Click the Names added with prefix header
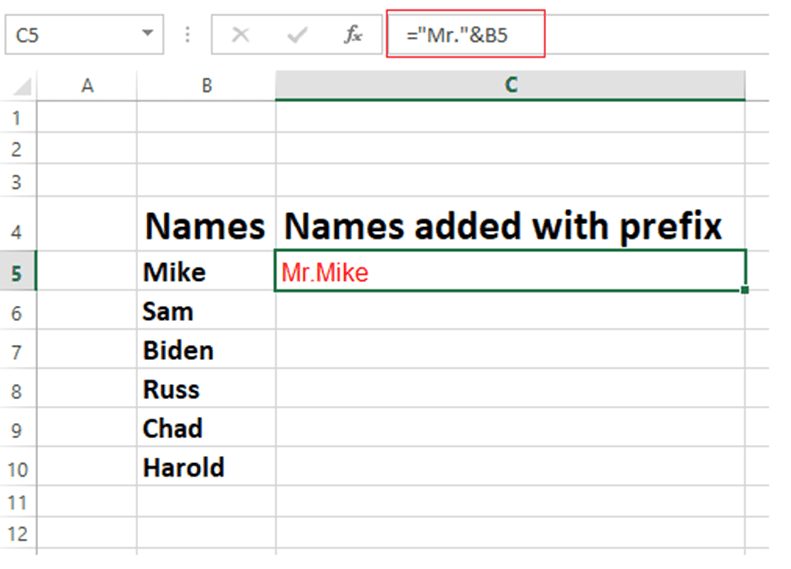 510,227
